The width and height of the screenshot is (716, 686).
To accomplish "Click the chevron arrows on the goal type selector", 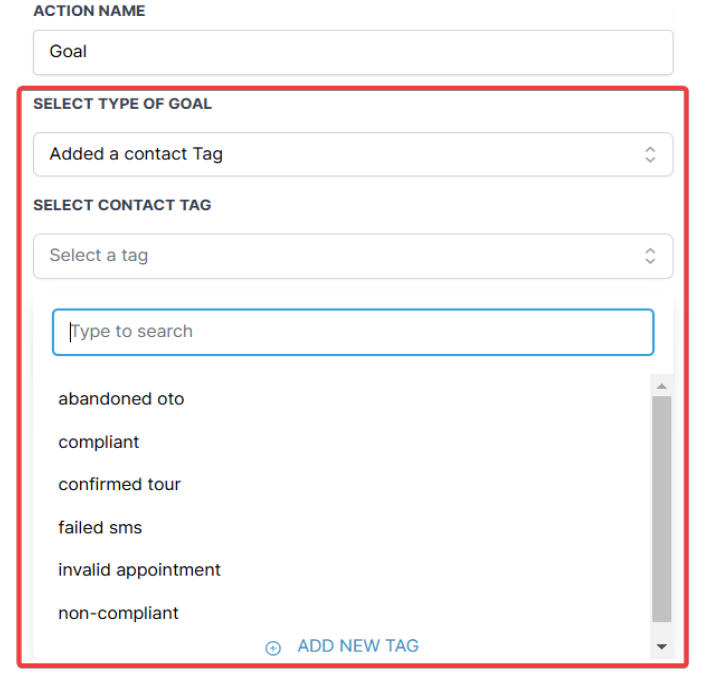I will tap(650, 154).
